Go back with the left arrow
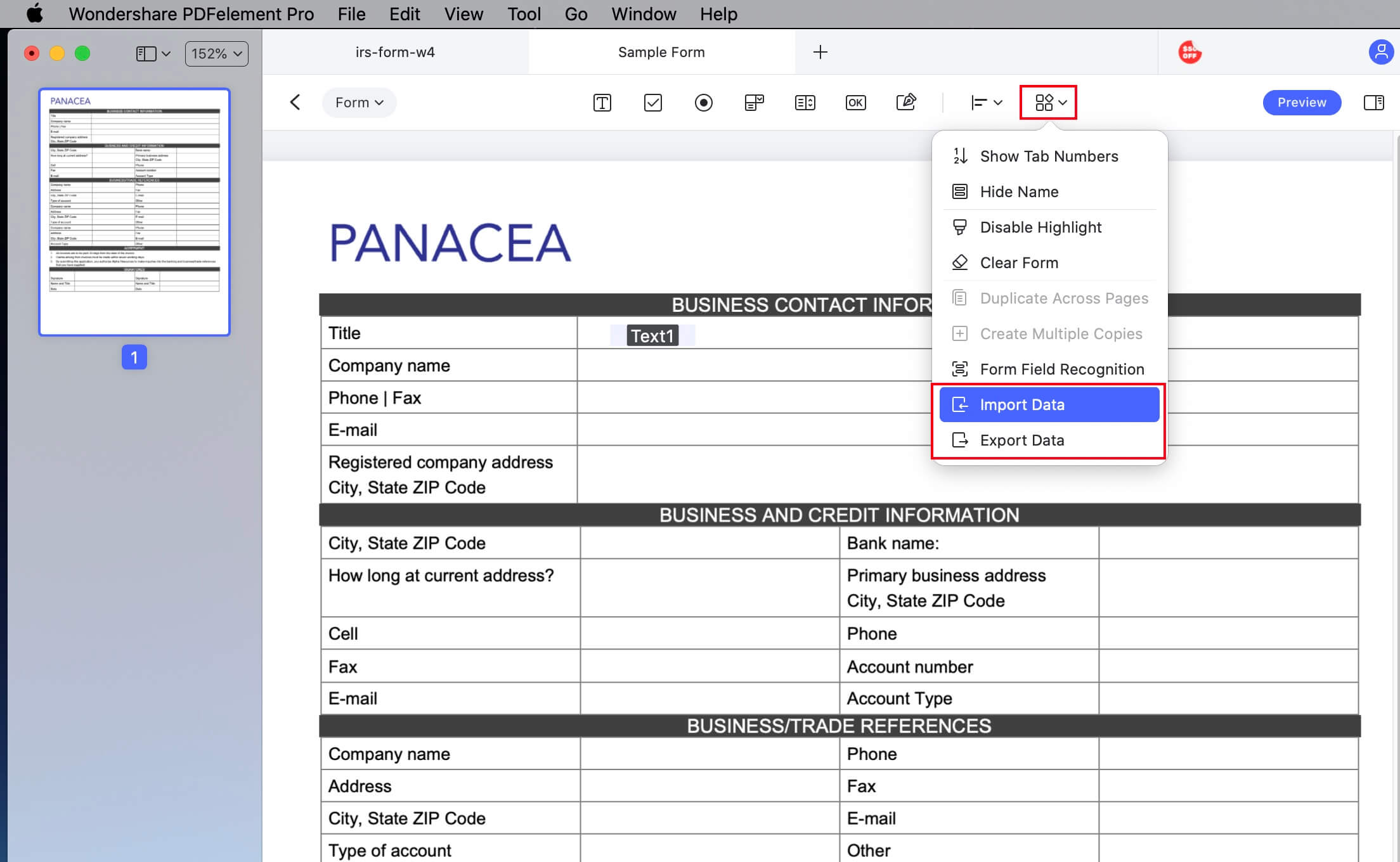This screenshot has height=862, width=1400. [x=295, y=103]
